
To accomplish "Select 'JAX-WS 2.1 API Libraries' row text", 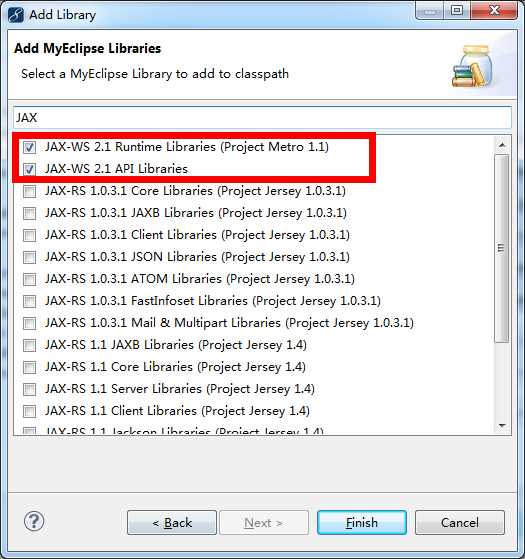I will [x=116, y=169].
